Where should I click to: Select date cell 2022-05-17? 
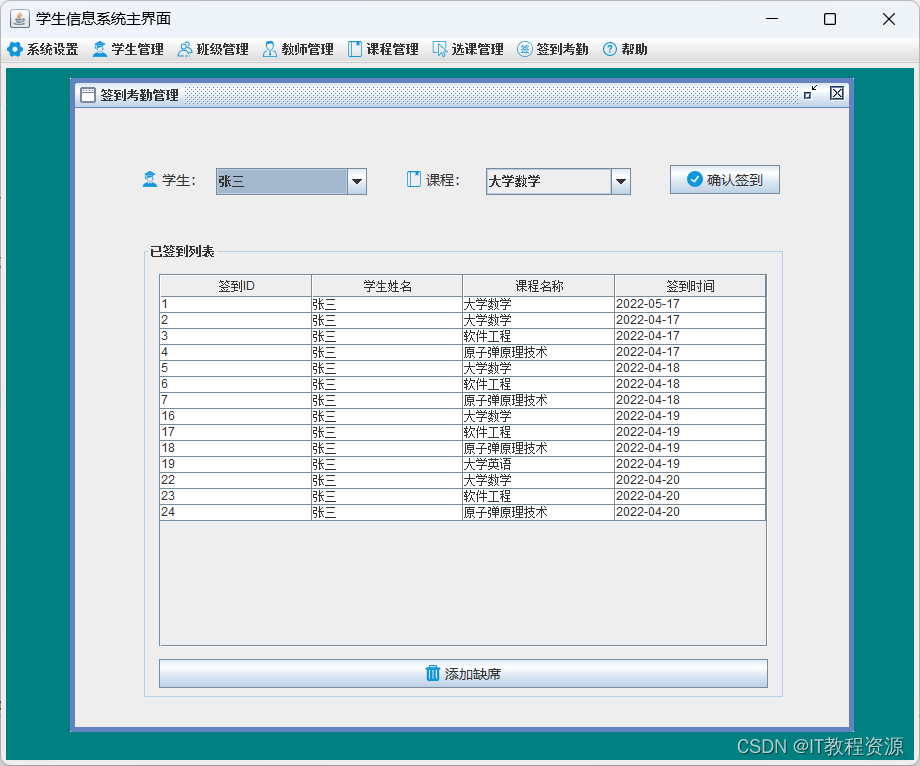click(690, 304)
